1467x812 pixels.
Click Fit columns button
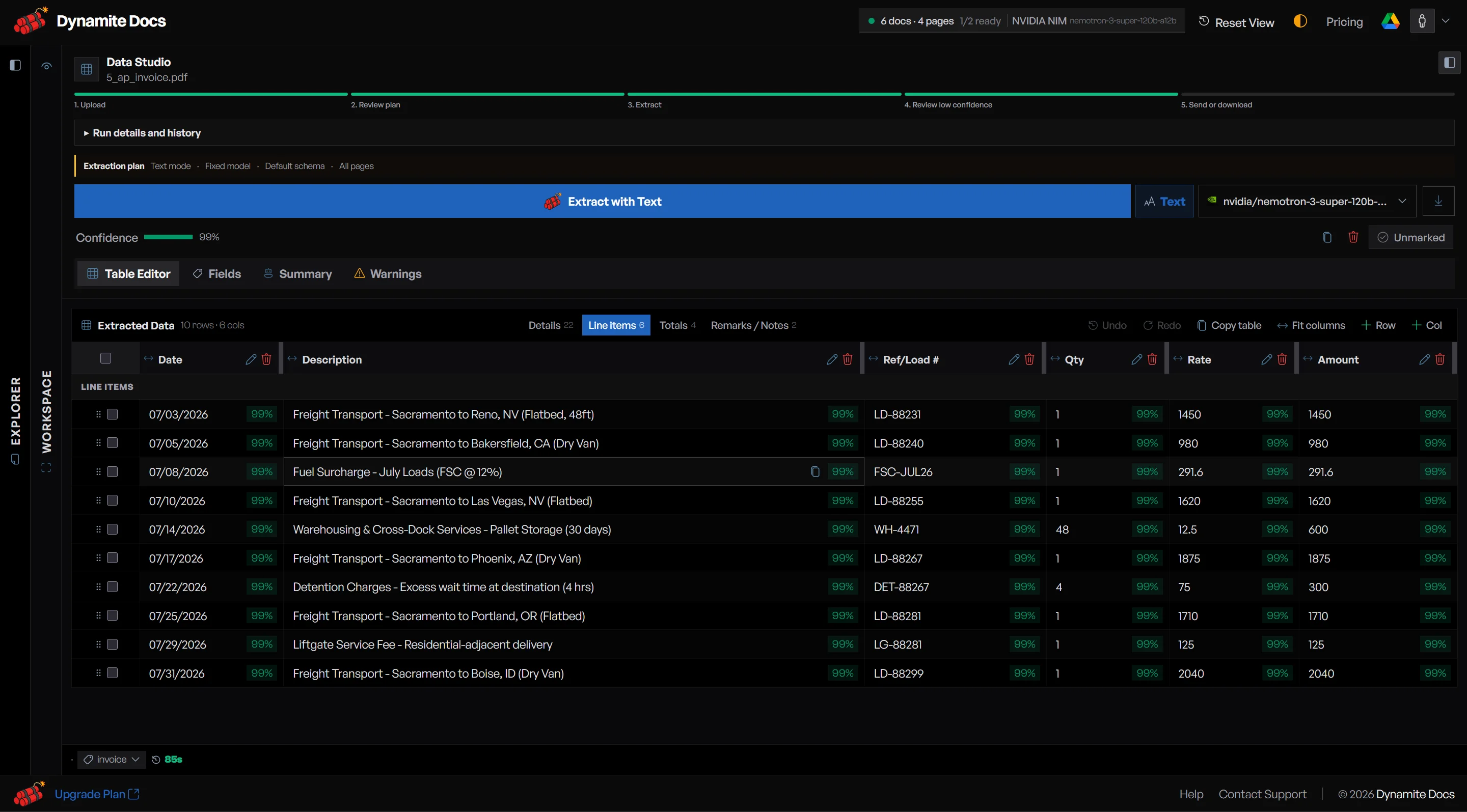point(1311,325)
